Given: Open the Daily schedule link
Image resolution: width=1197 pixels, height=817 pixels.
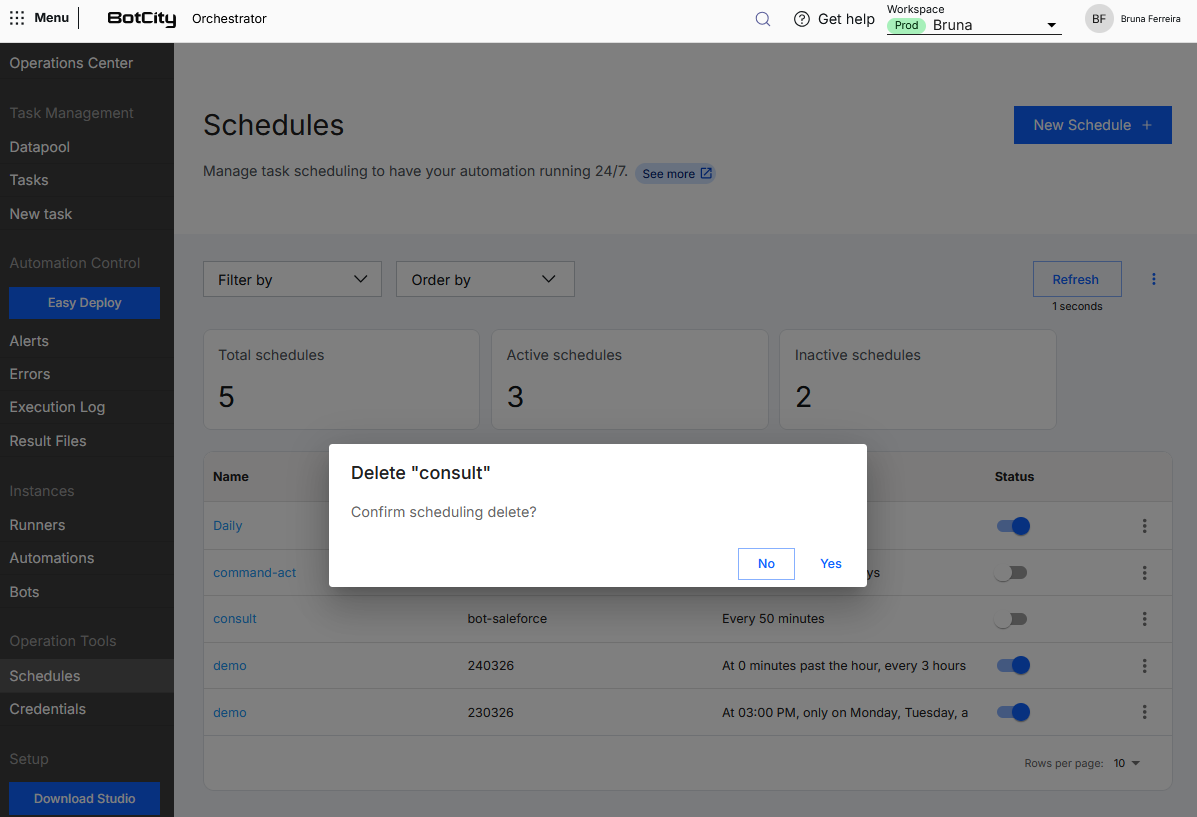Looking at the screenshot, I should (x=227, y=526).
